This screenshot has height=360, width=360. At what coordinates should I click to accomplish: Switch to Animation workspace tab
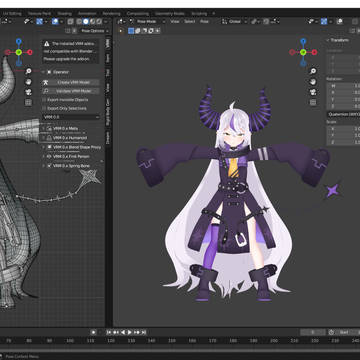(87, 14)
